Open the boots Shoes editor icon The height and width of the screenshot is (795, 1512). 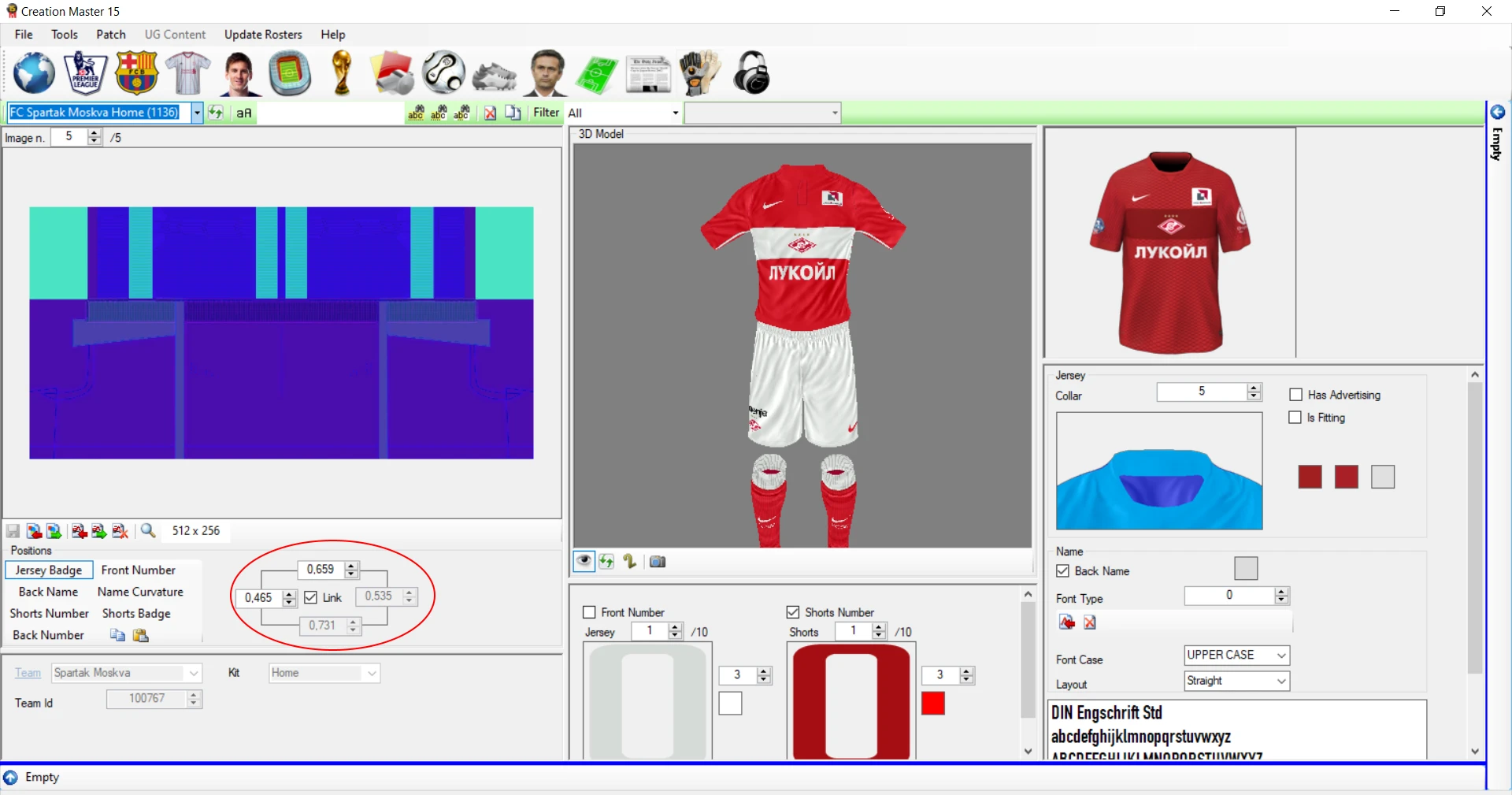tap(495, 76)
